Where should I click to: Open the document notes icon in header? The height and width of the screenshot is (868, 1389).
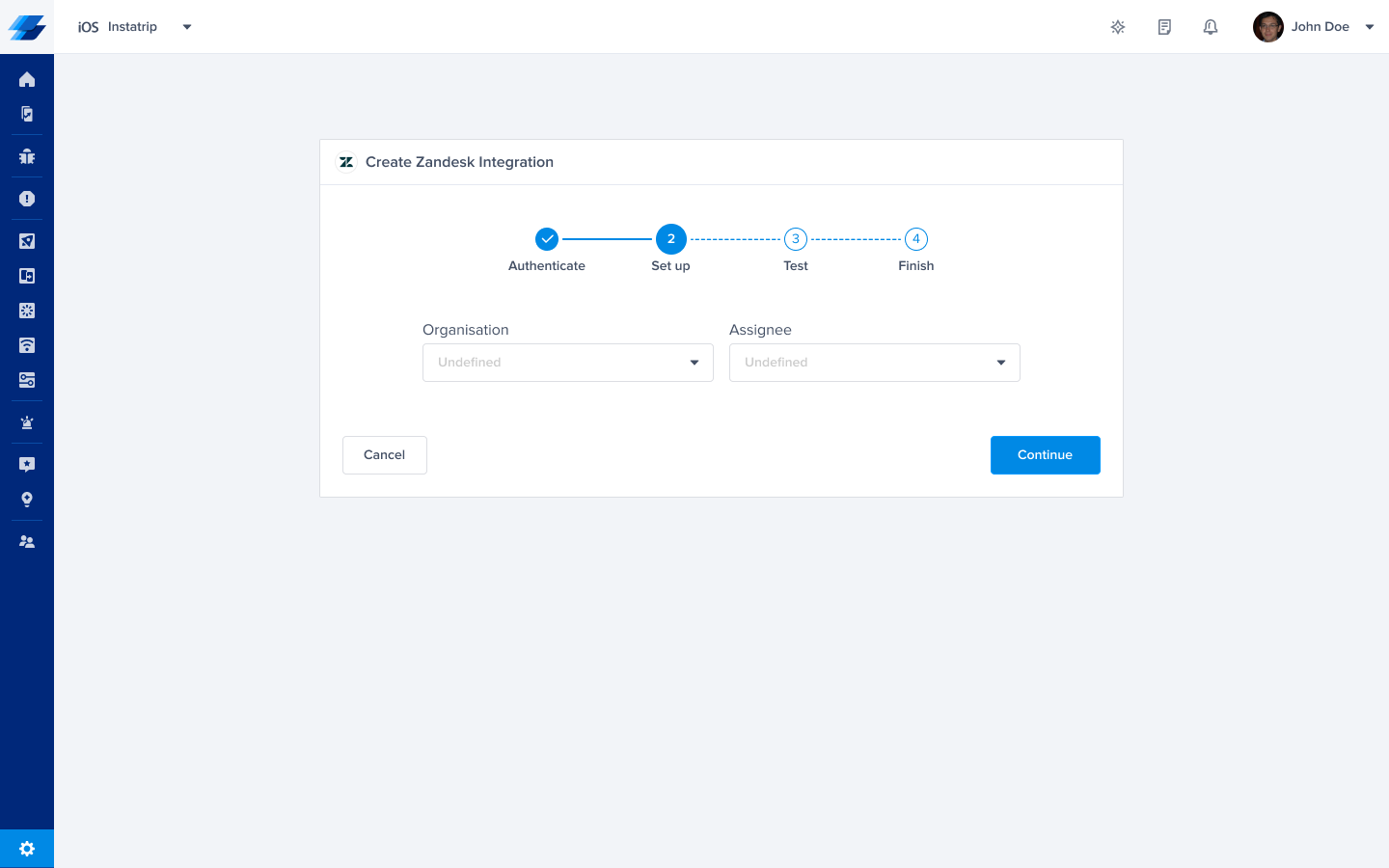[x=1164, y=27]
